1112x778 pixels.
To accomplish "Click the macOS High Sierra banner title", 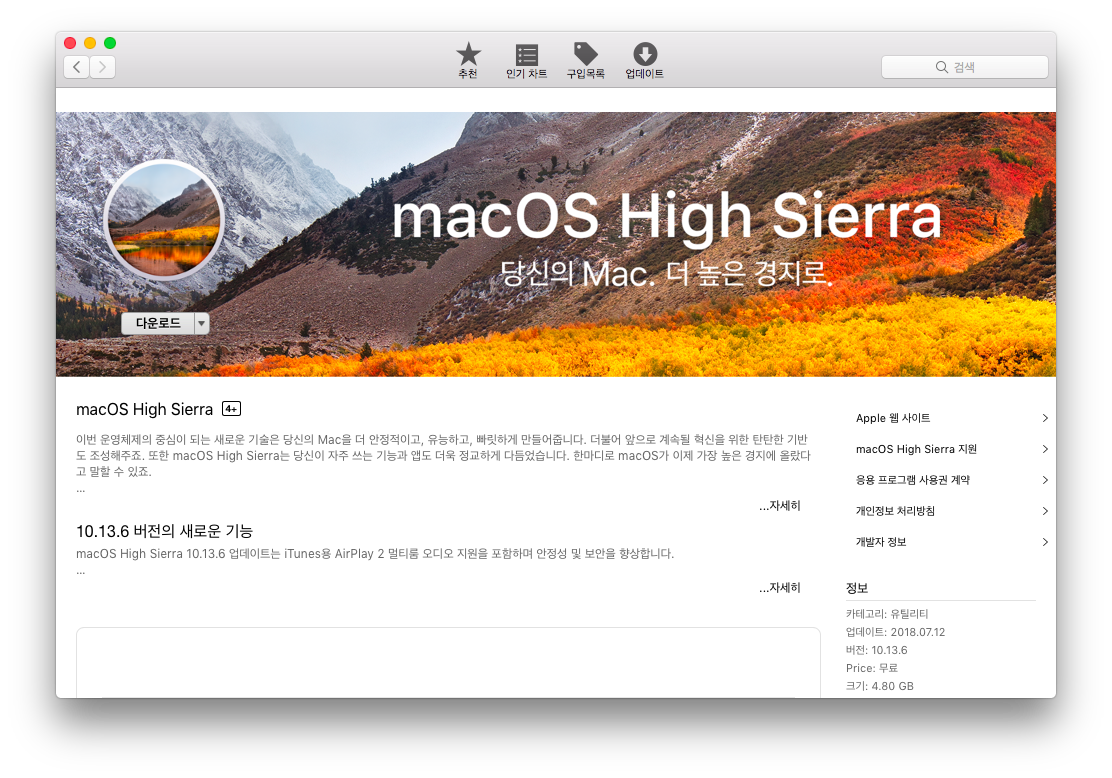I will (x=667, y=217).
